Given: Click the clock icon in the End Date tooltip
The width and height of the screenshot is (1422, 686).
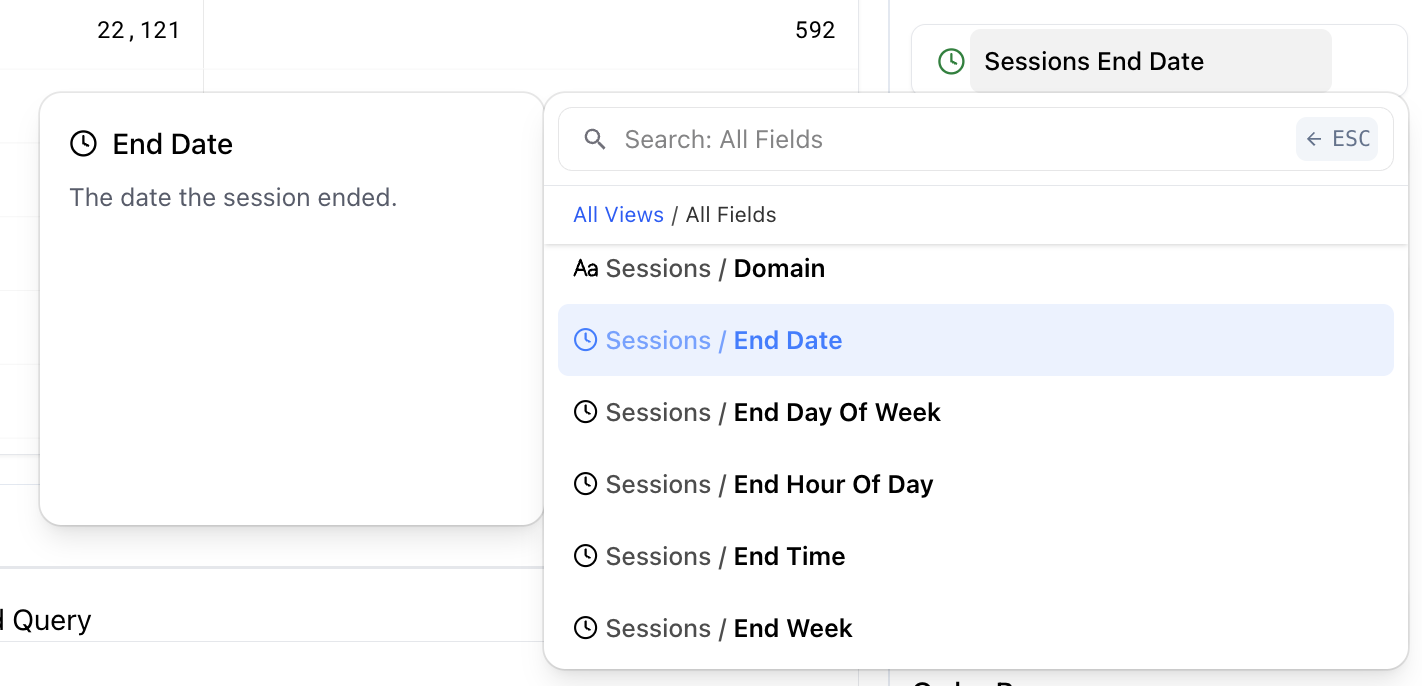Looking at the screenshot, I should 83,144.
